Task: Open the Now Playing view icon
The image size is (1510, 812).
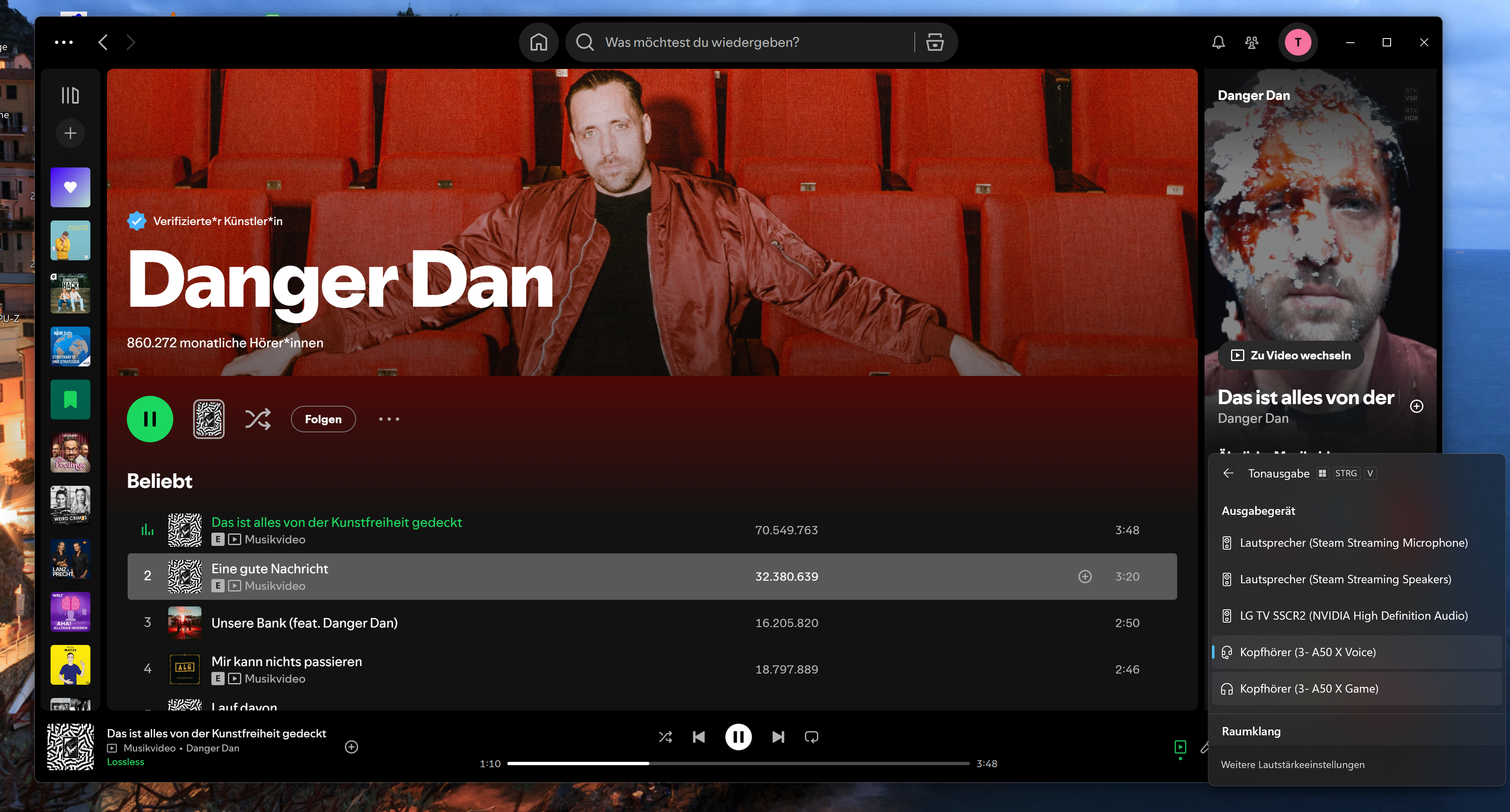Action: tap(1180, 747)
